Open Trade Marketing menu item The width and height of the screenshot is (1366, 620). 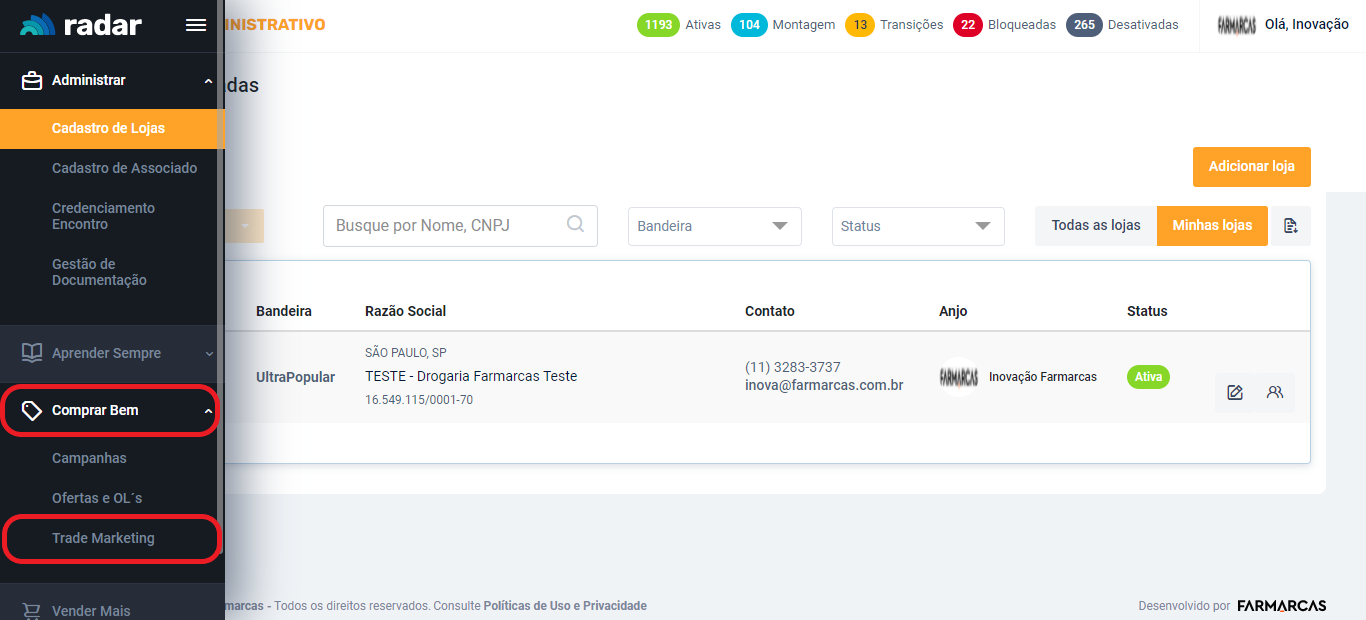pos(103,538)
